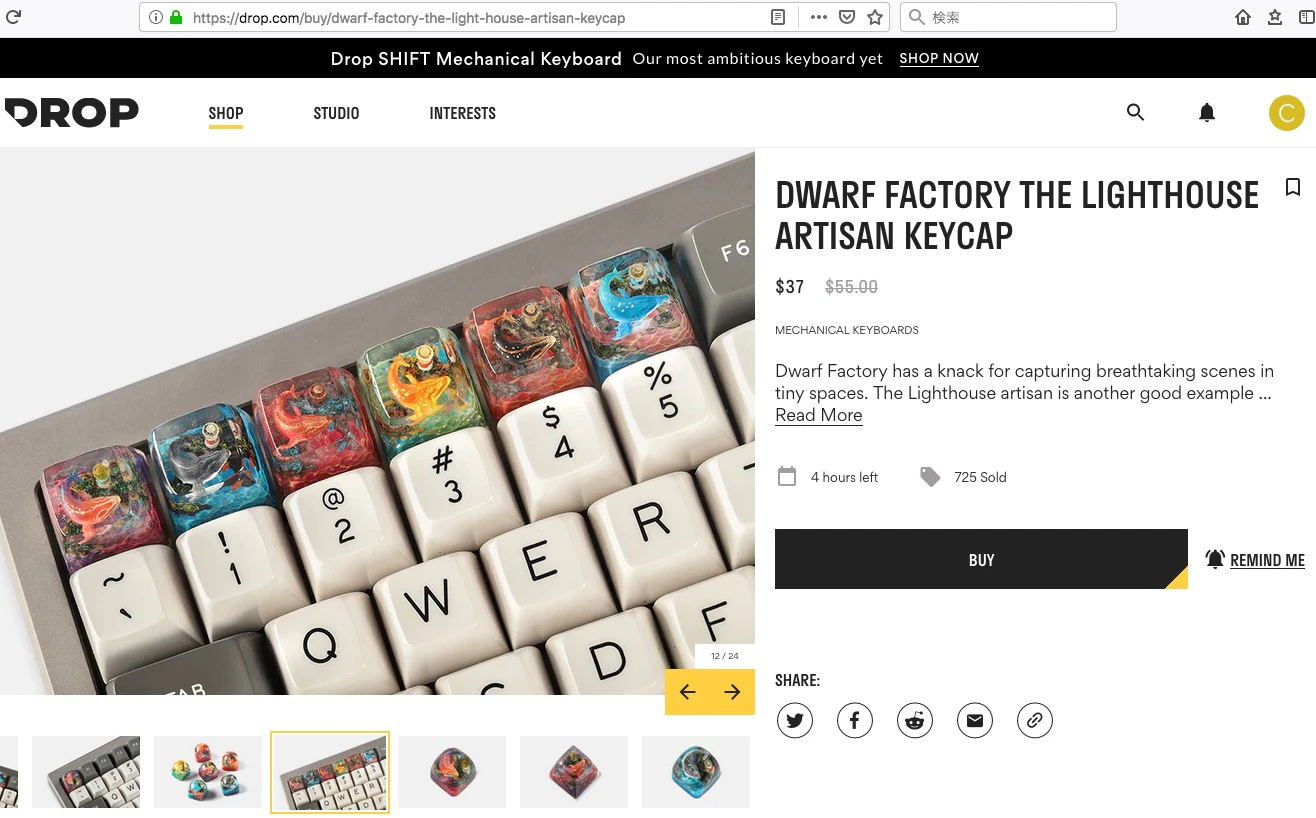Expand description with Read More

818,415
